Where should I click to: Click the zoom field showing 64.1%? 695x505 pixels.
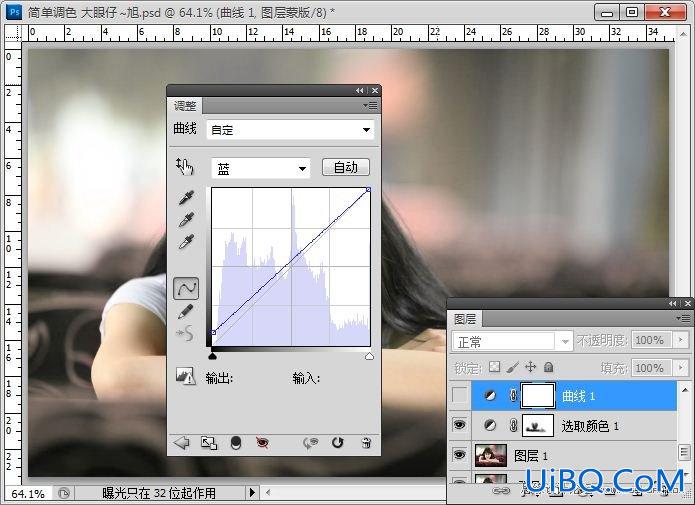[x=28, y=493]
